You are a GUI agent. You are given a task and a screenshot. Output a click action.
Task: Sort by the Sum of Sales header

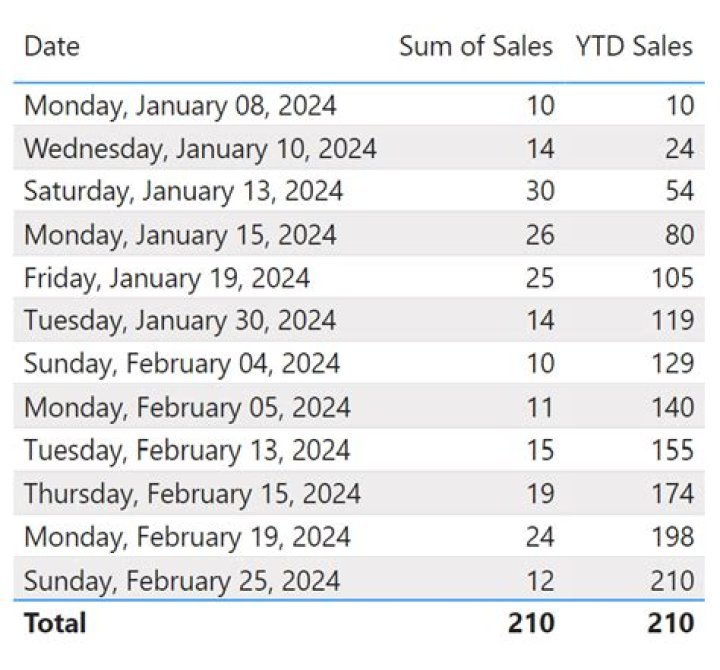(476, 46)
